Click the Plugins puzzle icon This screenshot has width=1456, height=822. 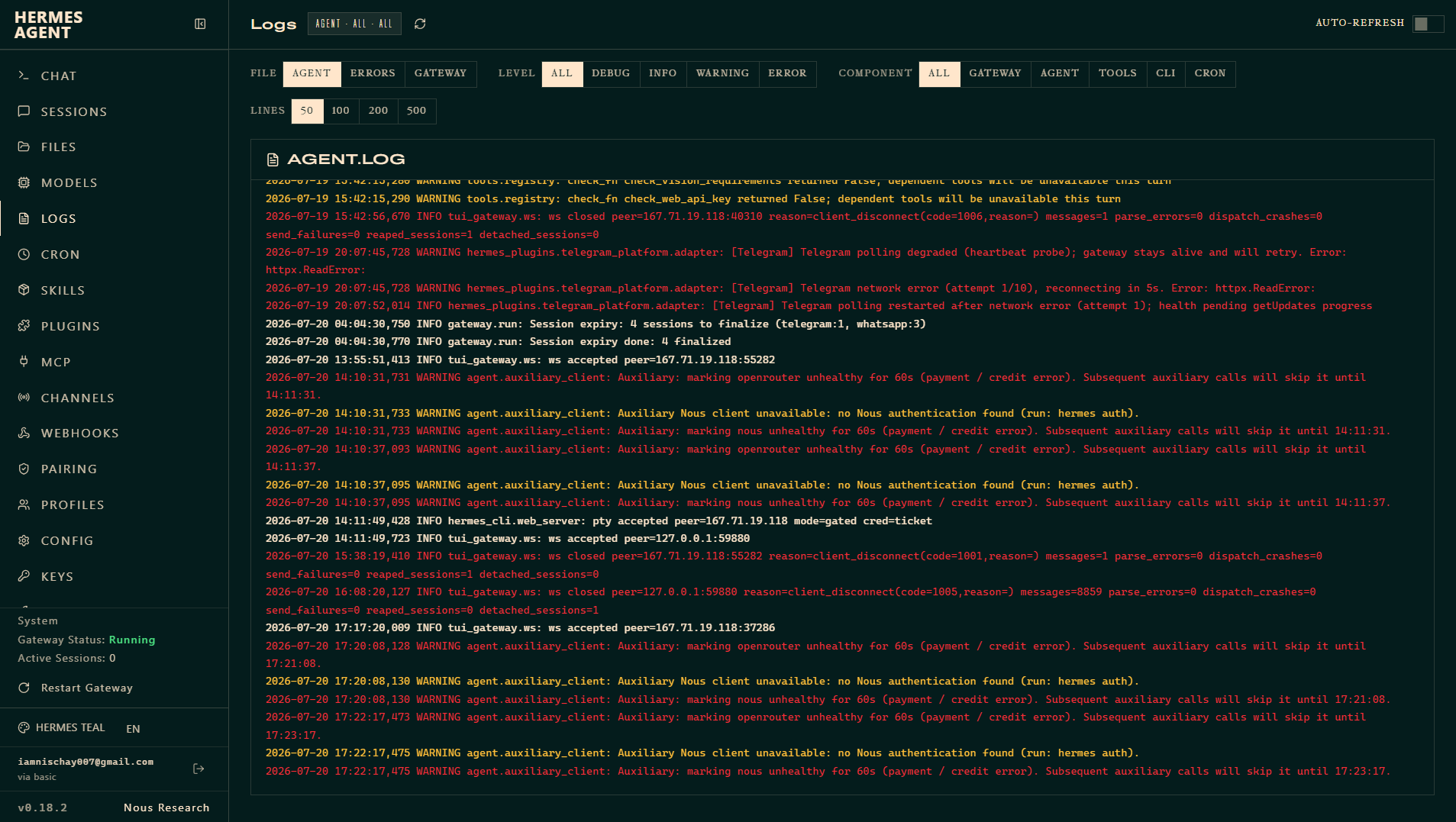pos(24,326)
